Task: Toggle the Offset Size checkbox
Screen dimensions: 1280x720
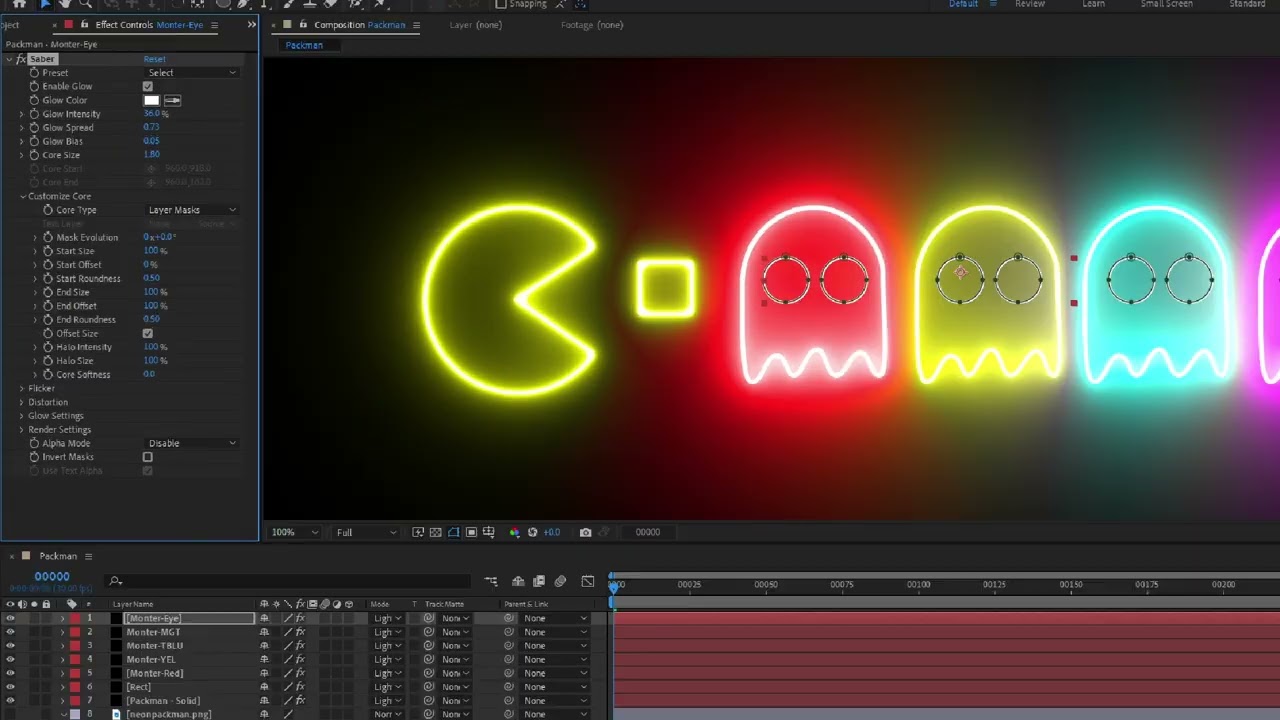Action: (x=148, y=333)
